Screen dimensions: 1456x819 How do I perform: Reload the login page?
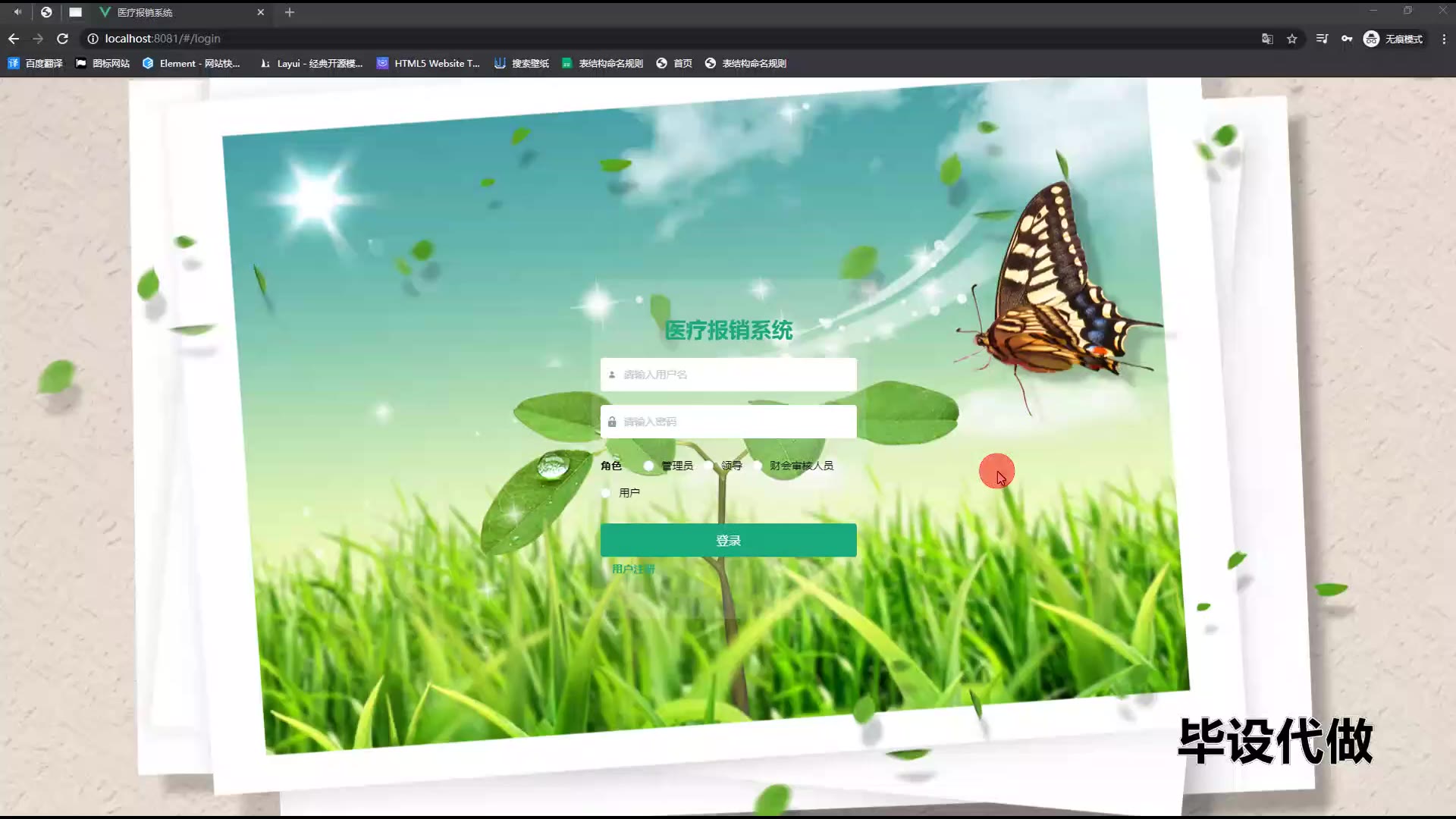coord(62,39)
